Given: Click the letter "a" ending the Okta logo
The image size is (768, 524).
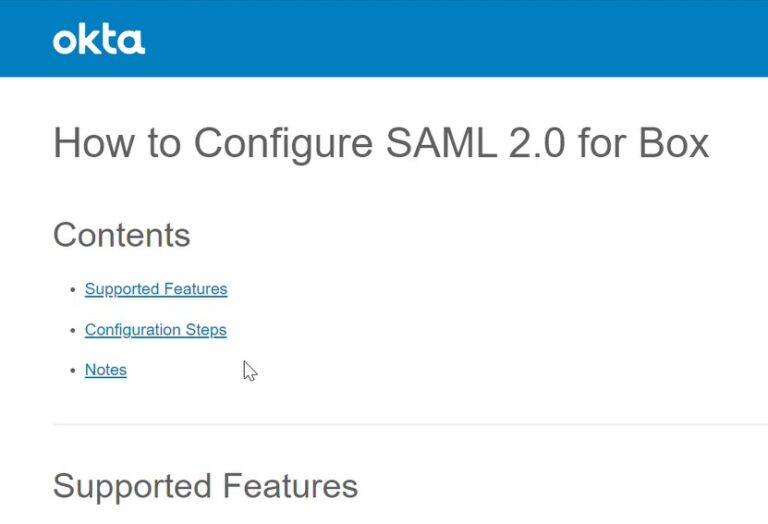Looking at the screenshot, I should point(133,42).
